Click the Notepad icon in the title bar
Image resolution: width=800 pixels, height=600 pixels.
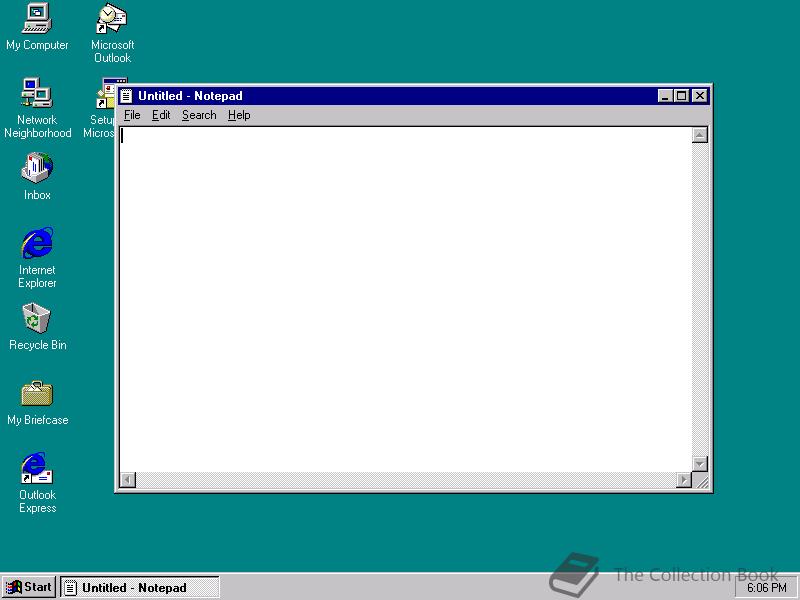pos(127,96)
